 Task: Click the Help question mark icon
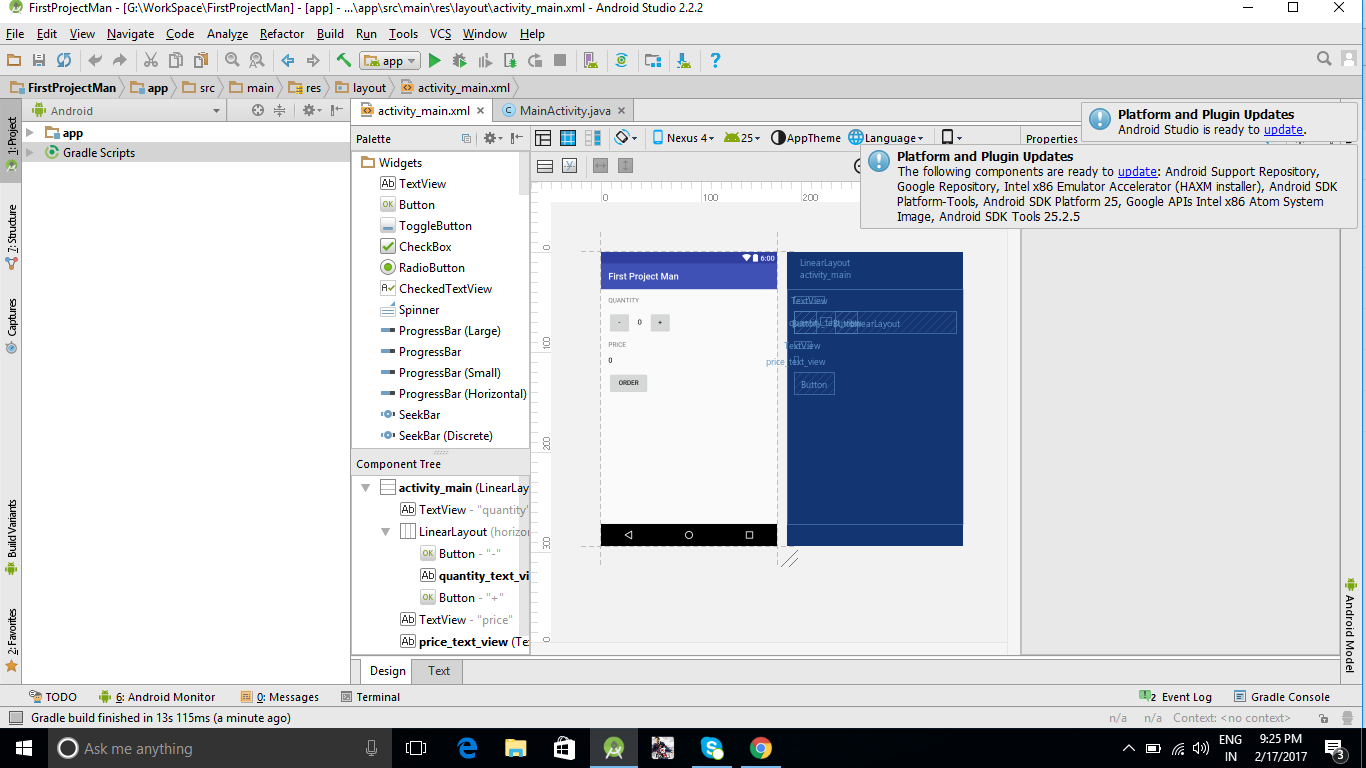pyautogui.click(x=715, y=60)
